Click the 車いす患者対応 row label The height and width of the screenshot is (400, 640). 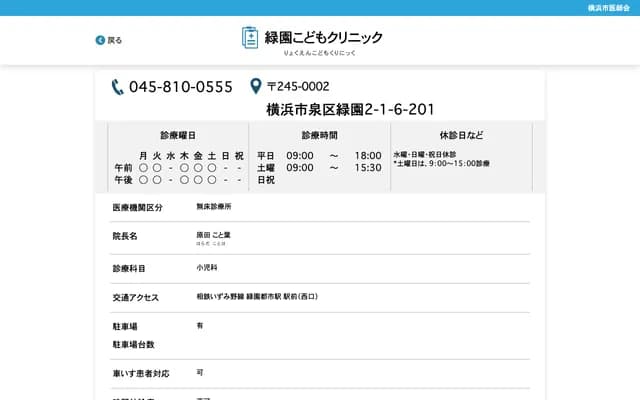141,373
